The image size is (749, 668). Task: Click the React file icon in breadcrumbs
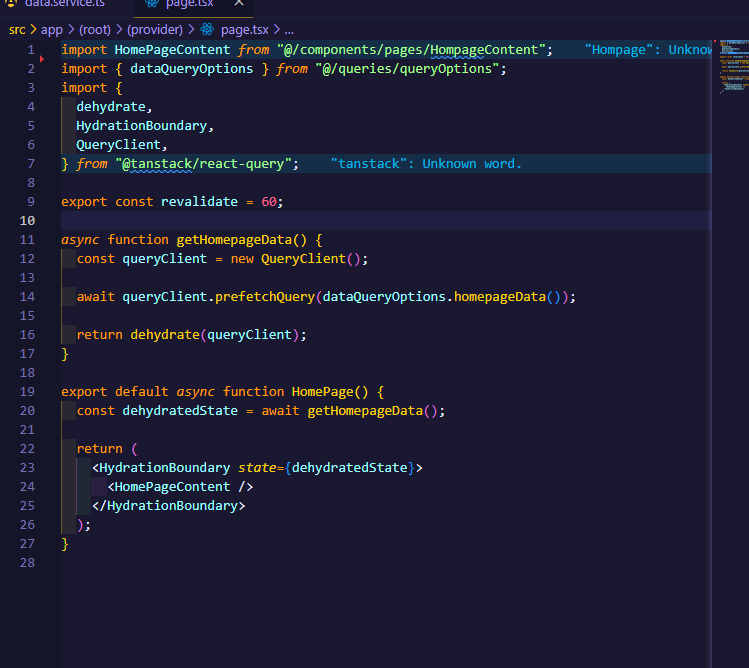coord(207,30)
